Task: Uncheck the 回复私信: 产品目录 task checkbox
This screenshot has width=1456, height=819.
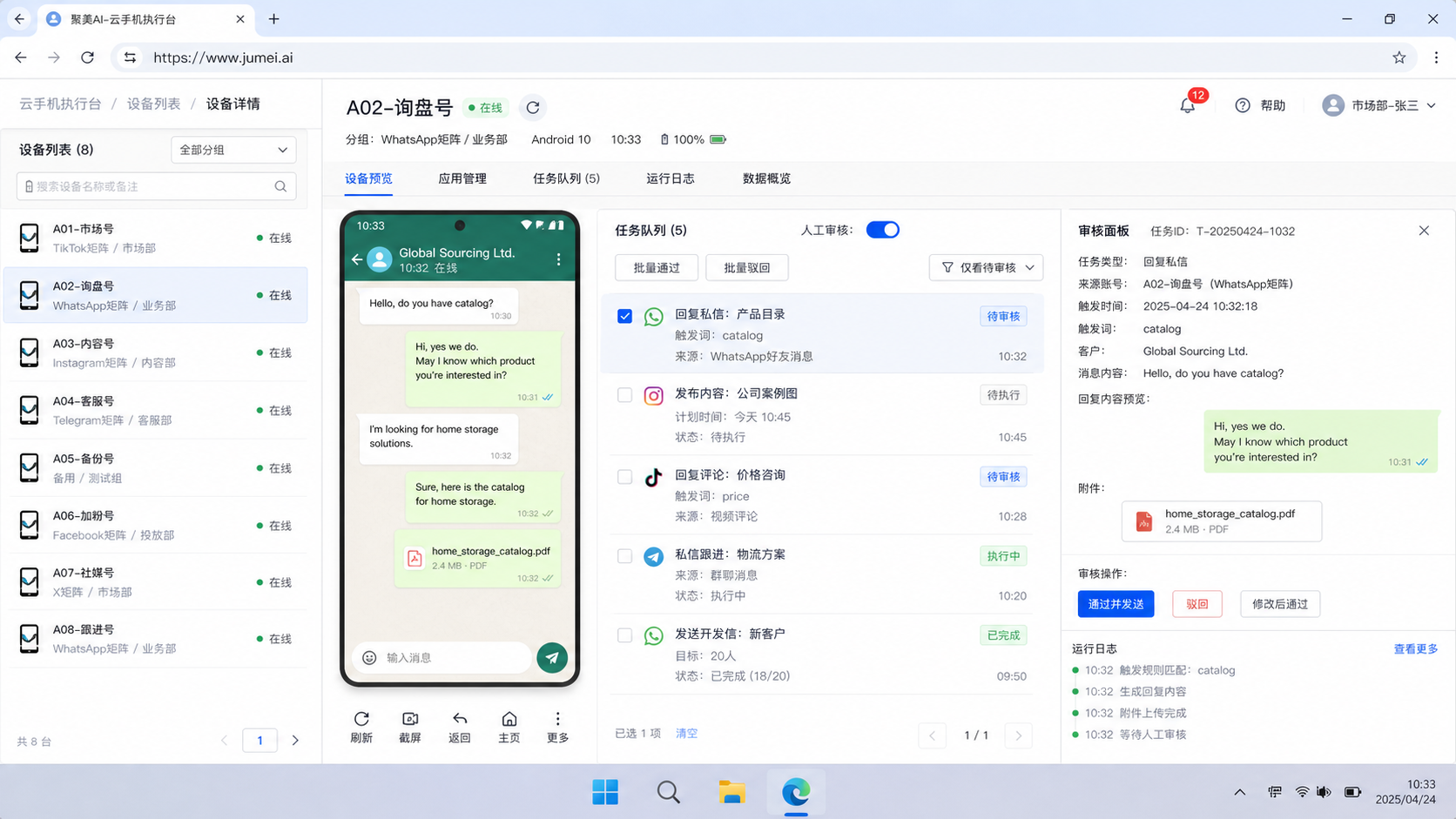Action: click(624, 316)
